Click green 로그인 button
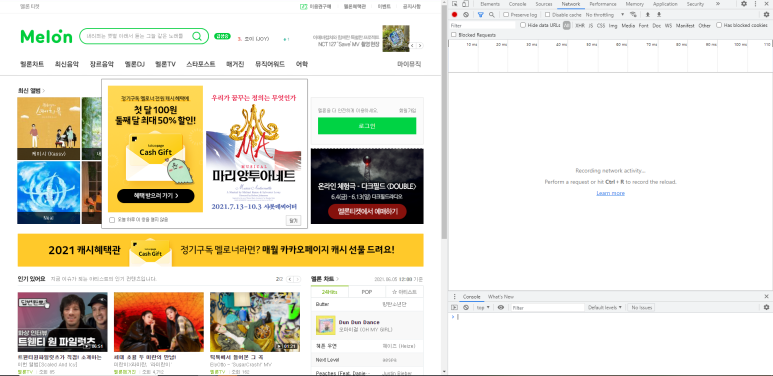The height and width of the screenshot is (376, 773). (367, 126)
